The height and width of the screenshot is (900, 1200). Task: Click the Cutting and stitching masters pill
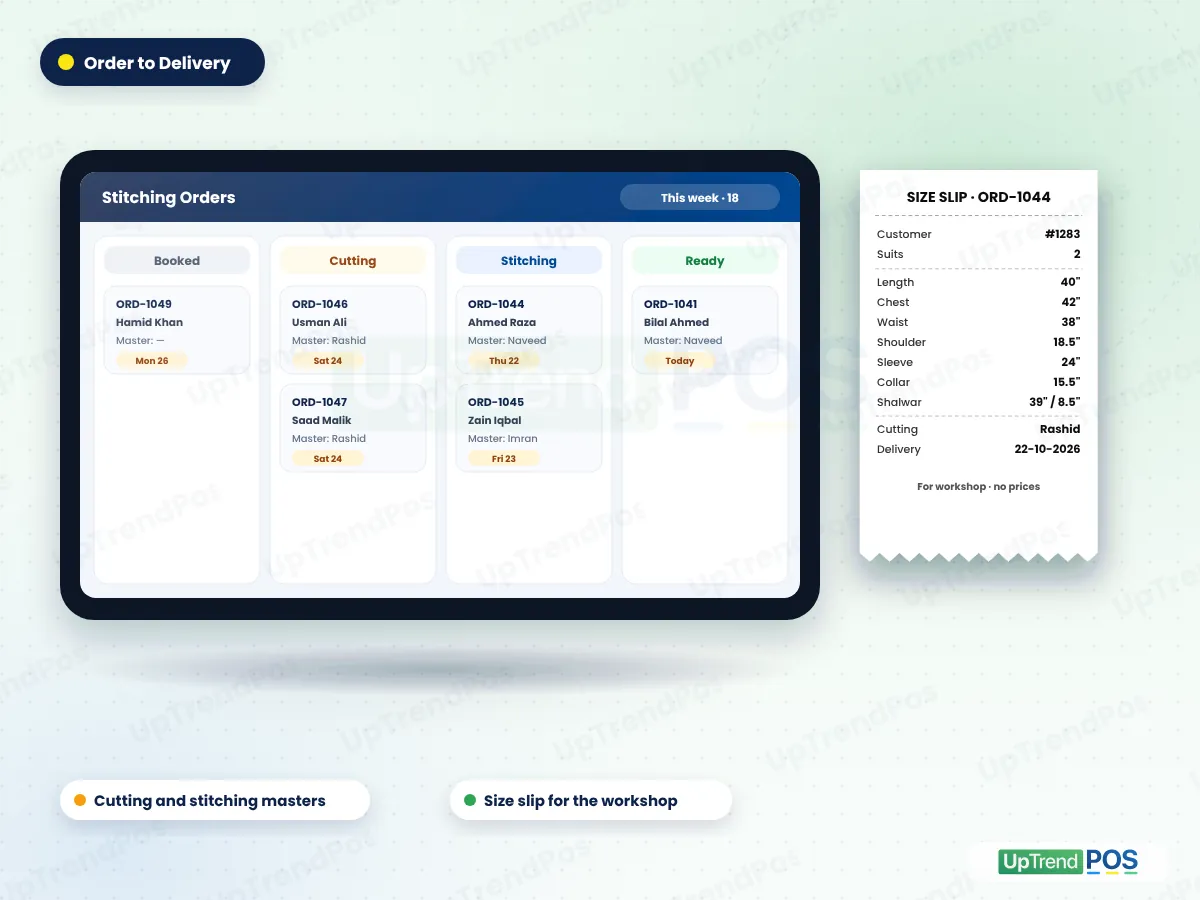click(215, 801)
